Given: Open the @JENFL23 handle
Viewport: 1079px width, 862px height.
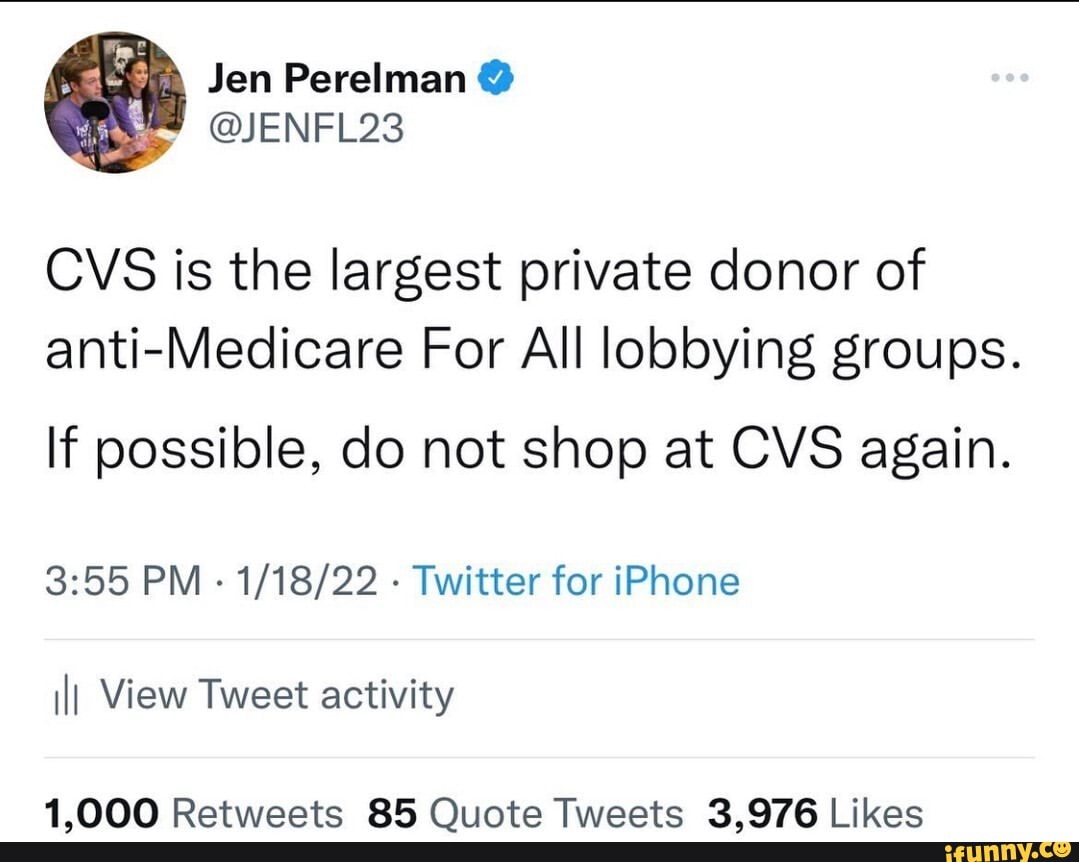Looking at the screenshot, I should [306, 128].
